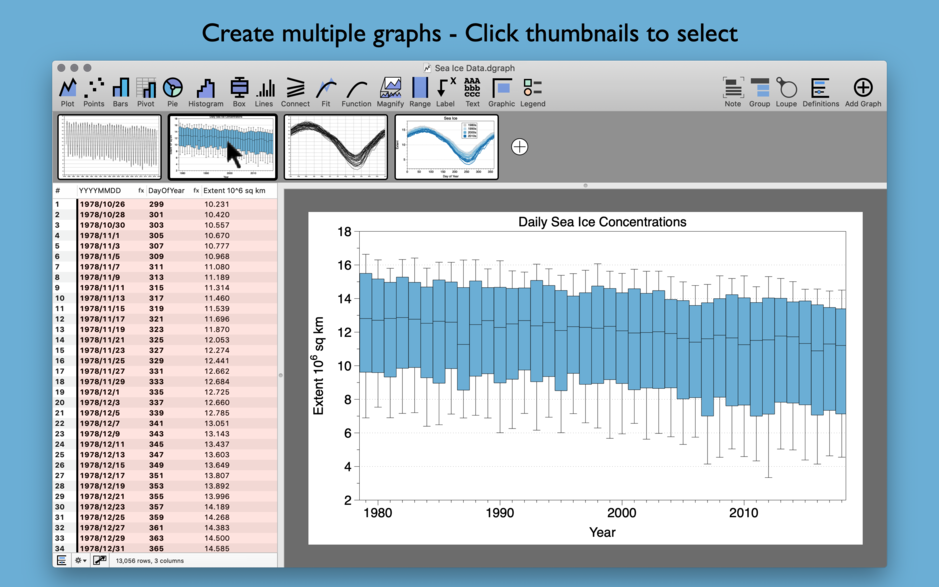The image size is (939, 587).
Task: Open the gear settings menu at bottom left
Action: [80, 561]
